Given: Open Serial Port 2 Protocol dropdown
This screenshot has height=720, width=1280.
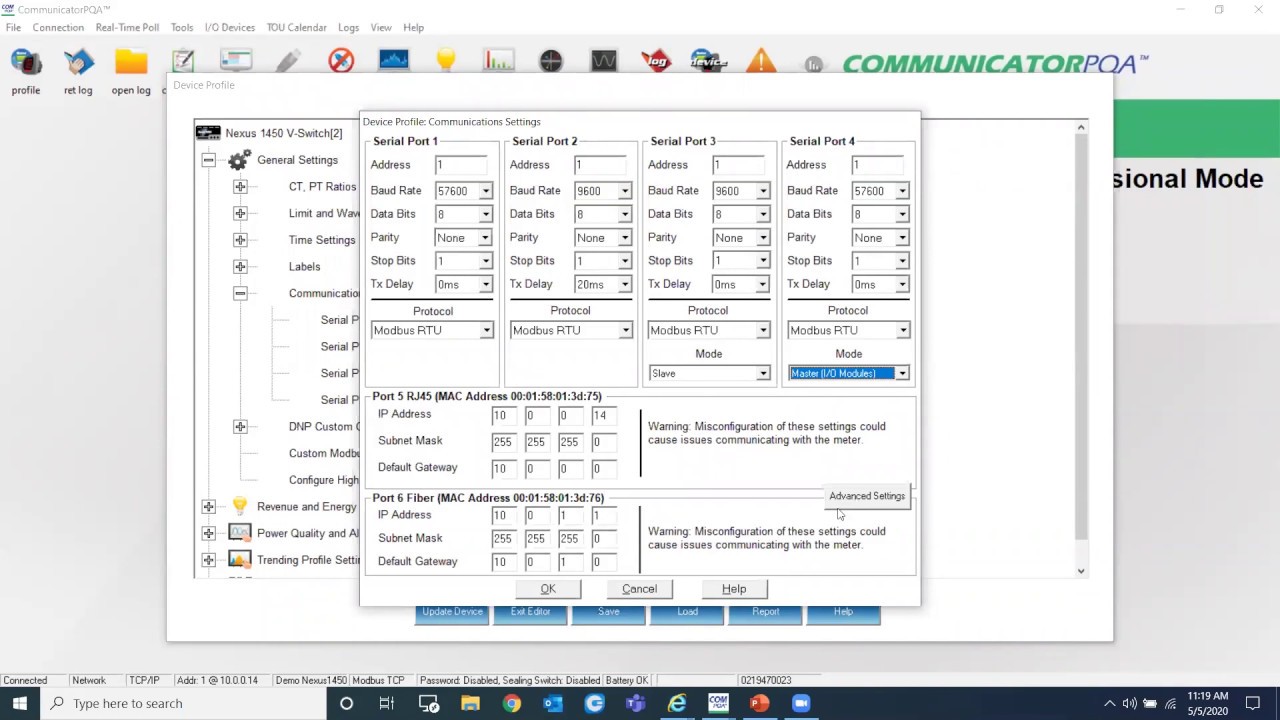Looking at the screenshot, I should click(625, 330).
